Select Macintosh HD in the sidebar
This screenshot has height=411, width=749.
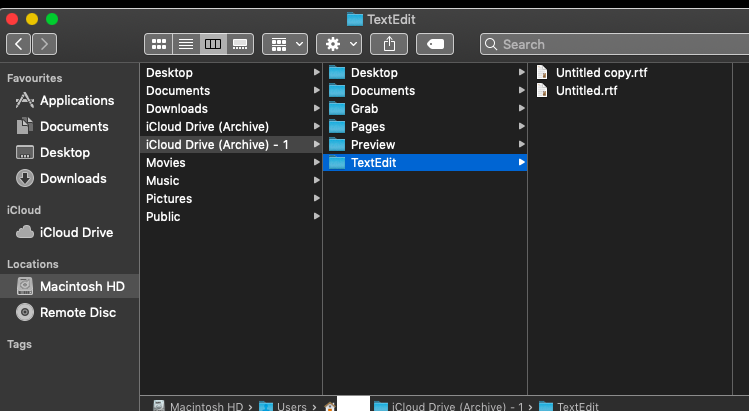[70, 286]
